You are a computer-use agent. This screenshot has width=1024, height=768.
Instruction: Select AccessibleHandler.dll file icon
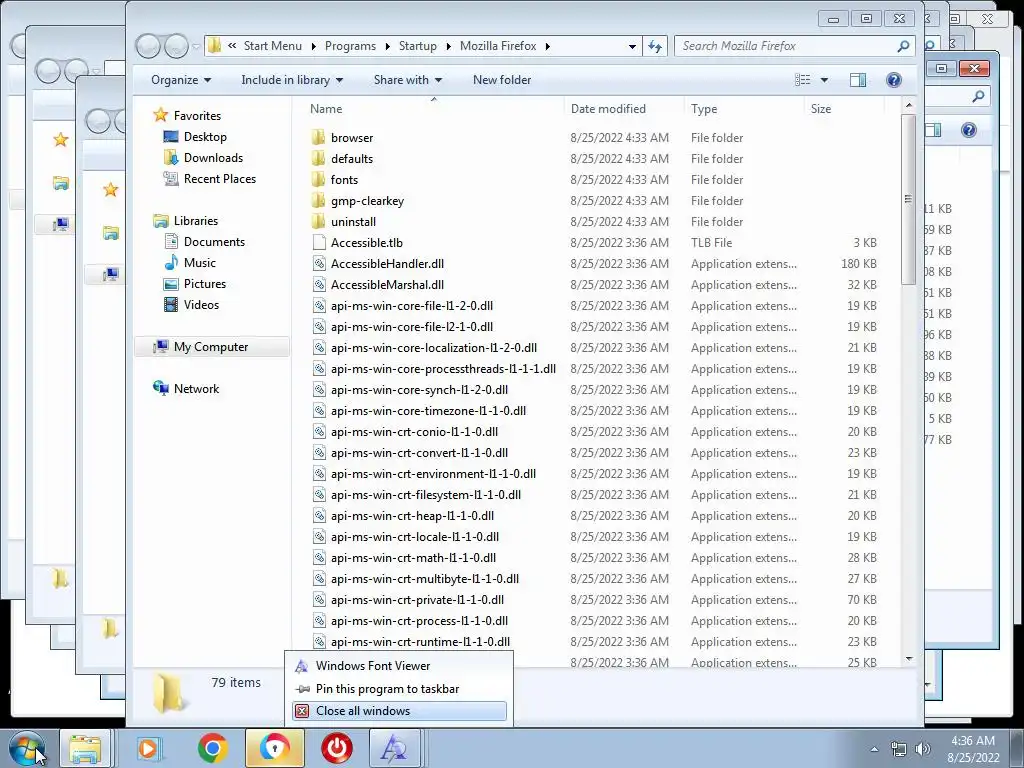[319, 263]
